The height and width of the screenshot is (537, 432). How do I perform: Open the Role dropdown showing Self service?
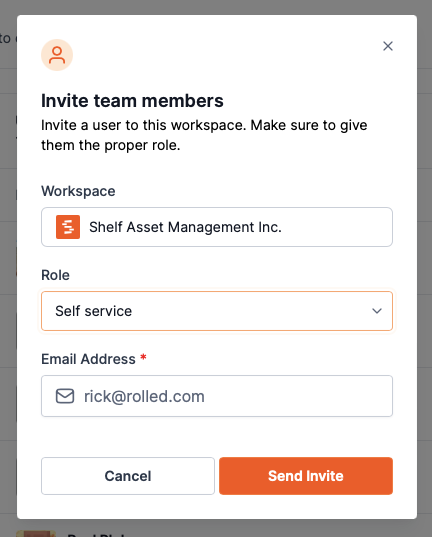[217, 311]
